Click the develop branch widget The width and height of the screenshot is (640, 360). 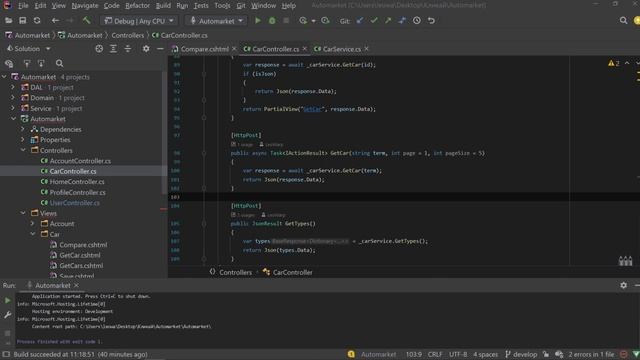[521, 354]
